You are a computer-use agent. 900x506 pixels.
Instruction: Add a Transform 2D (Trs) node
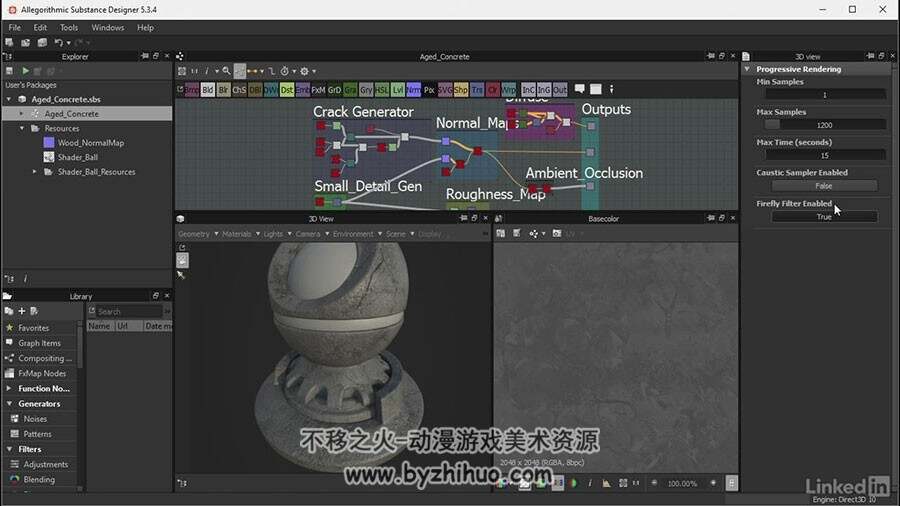[477, 89]
